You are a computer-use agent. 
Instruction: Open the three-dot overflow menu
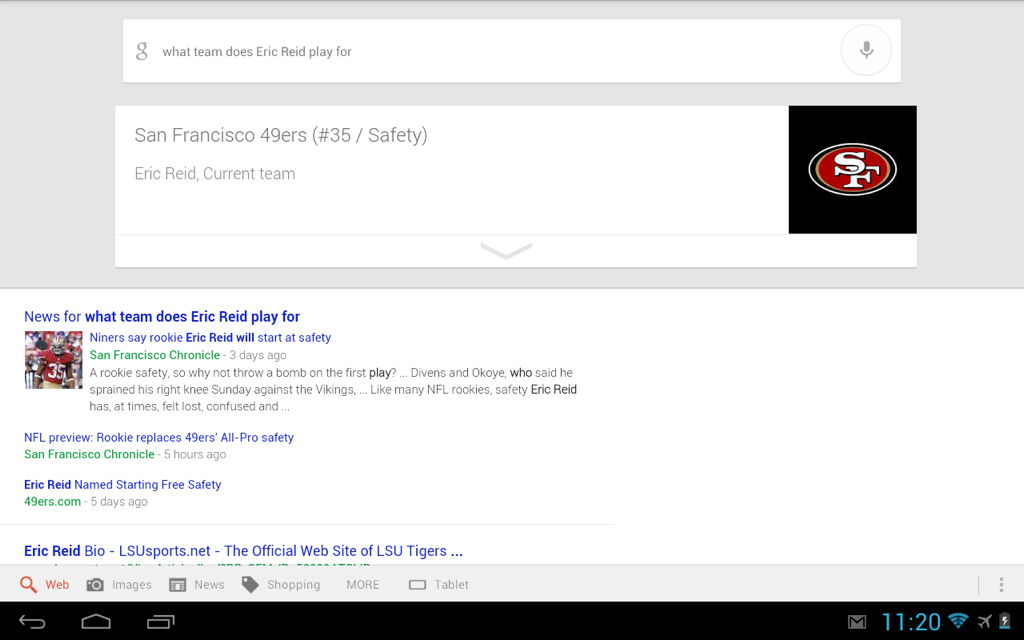point(1001,584)
